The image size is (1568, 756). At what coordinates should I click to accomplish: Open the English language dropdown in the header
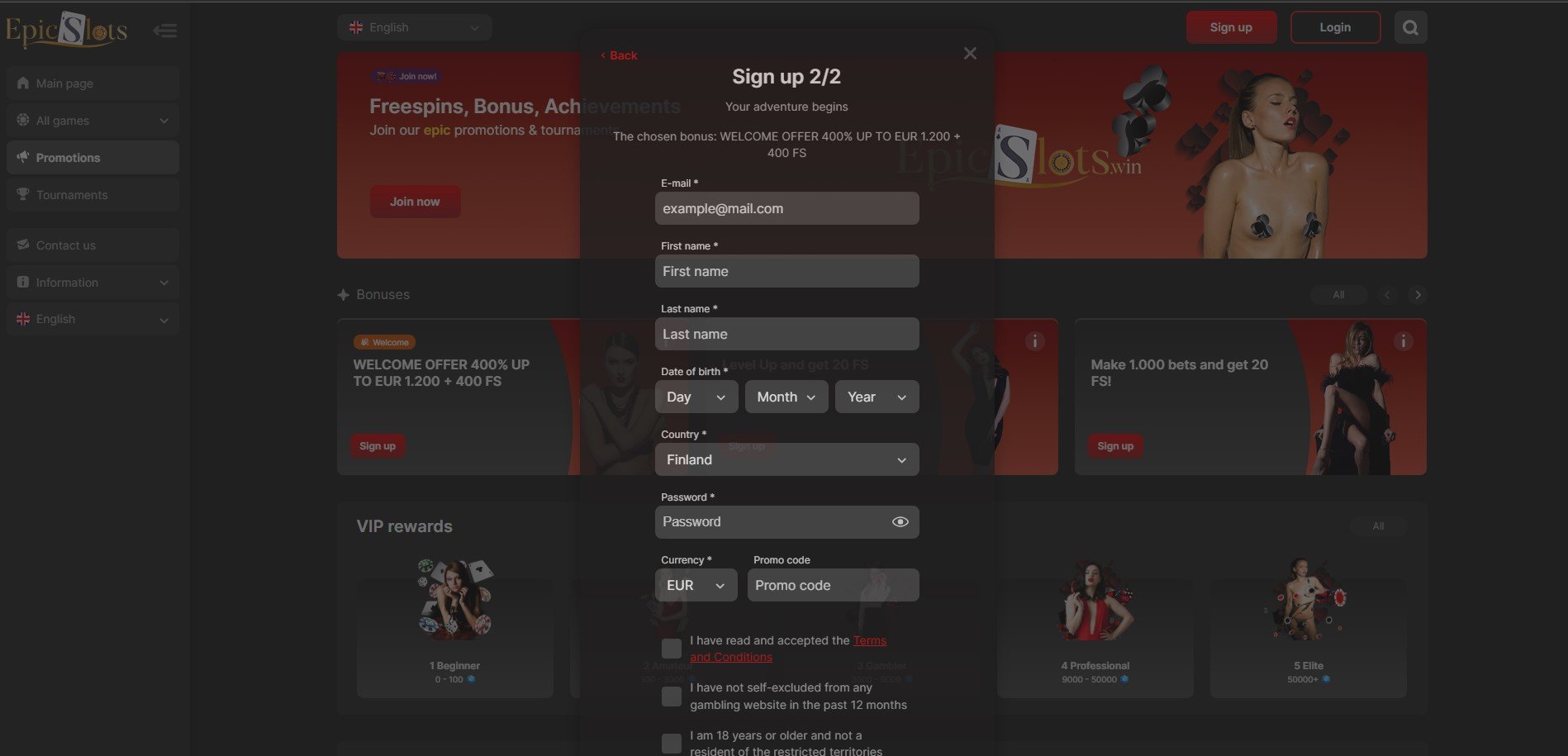click(x=415, y=27)
